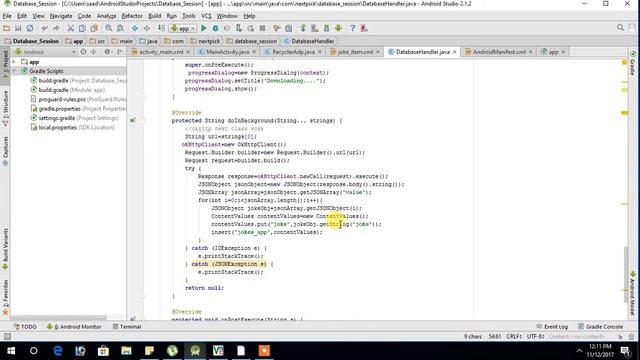Screen dimensions: 640x360
Task: Click the Windows Start button
Action: point(11,351)
